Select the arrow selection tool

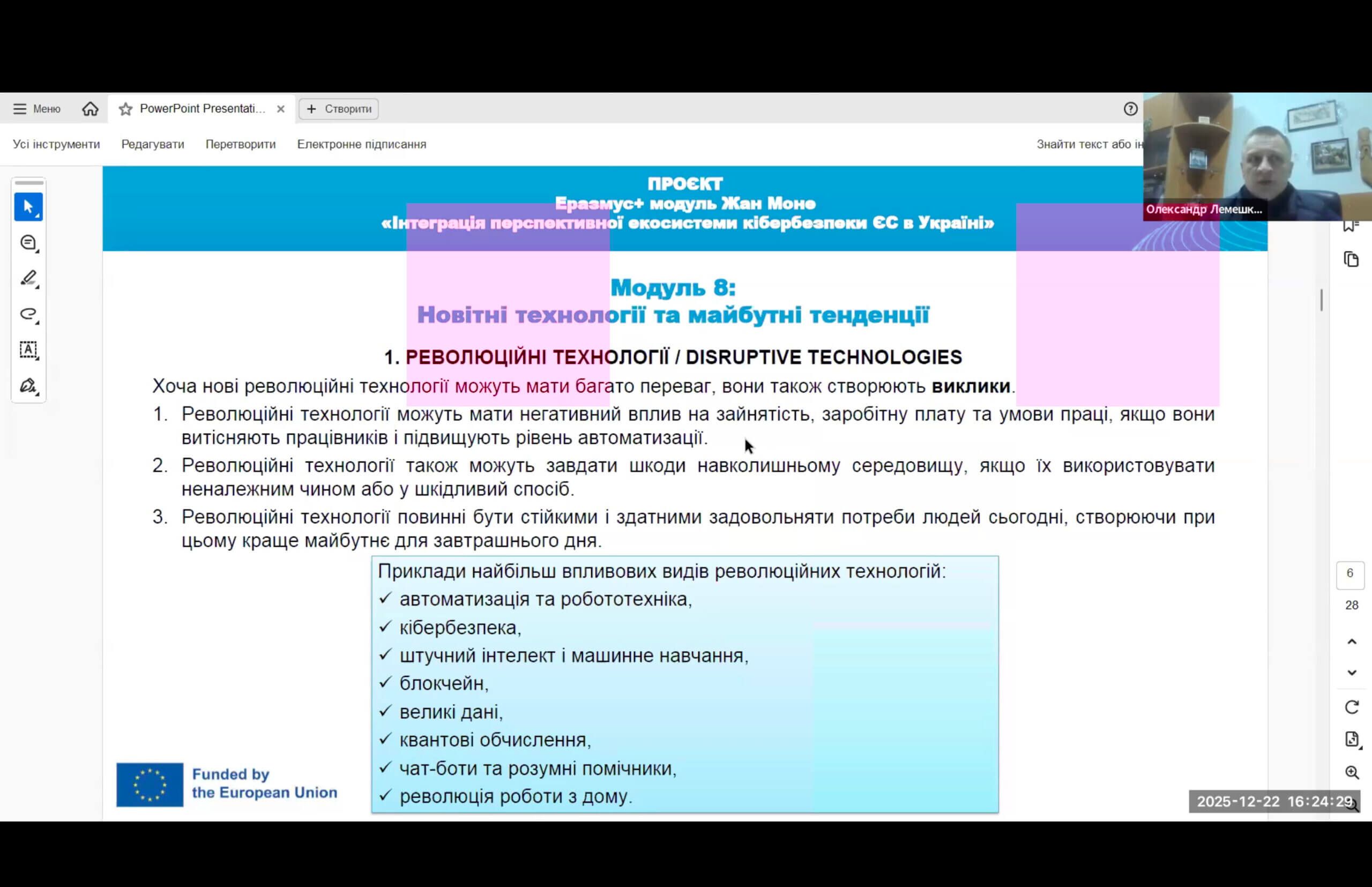(x=28, y=207)
